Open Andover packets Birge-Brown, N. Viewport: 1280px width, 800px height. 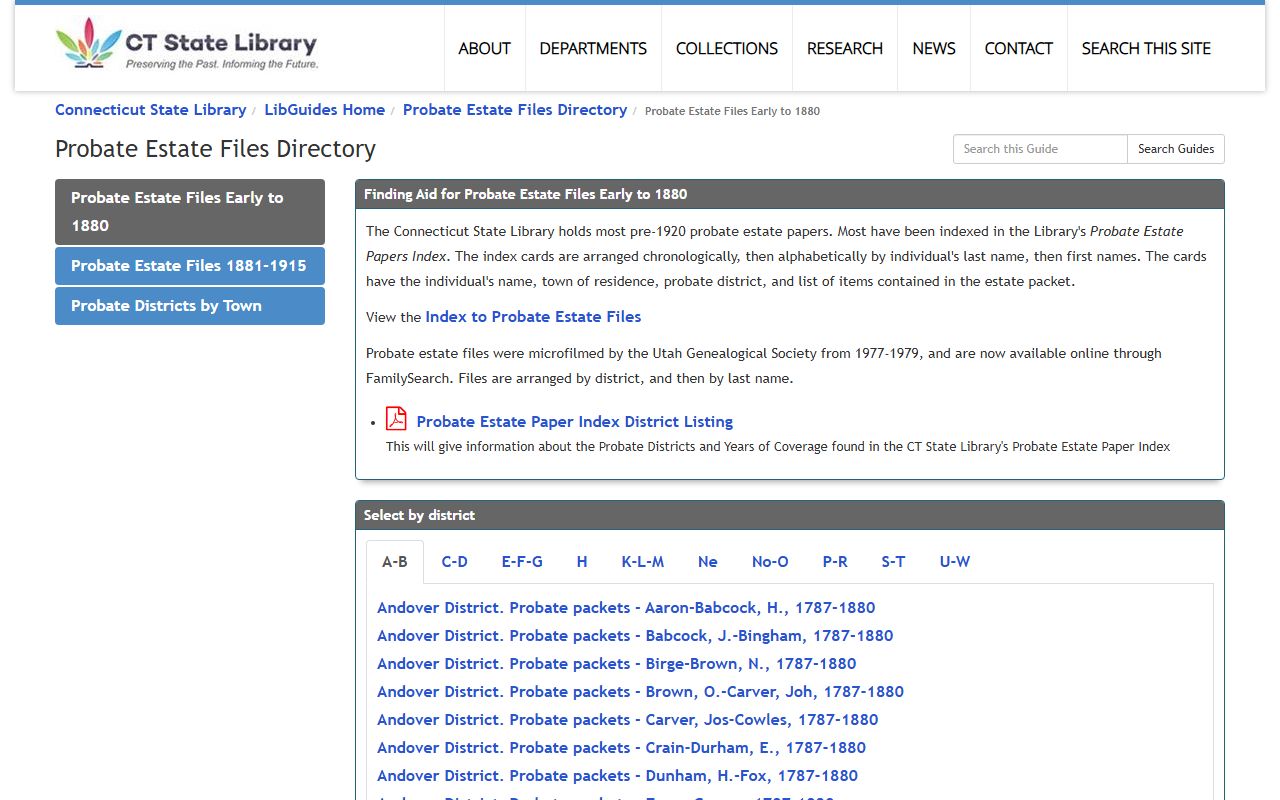tap(617, 664)
